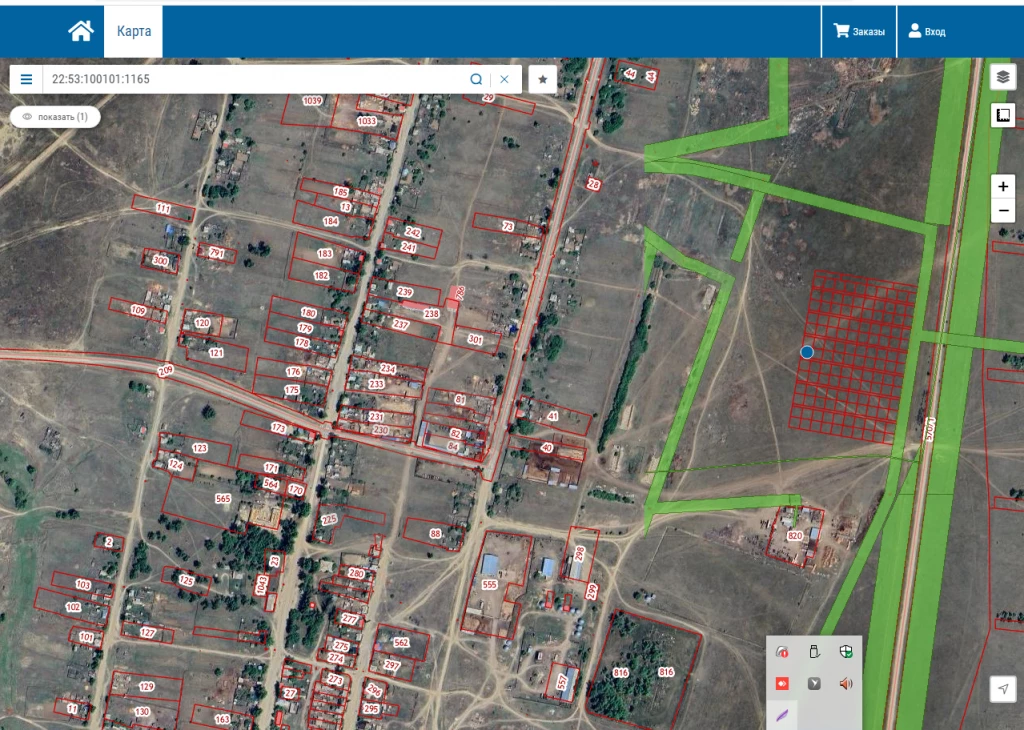
Task: Open Windows Security shield tray icon
Action: click(x=846, y=652)
